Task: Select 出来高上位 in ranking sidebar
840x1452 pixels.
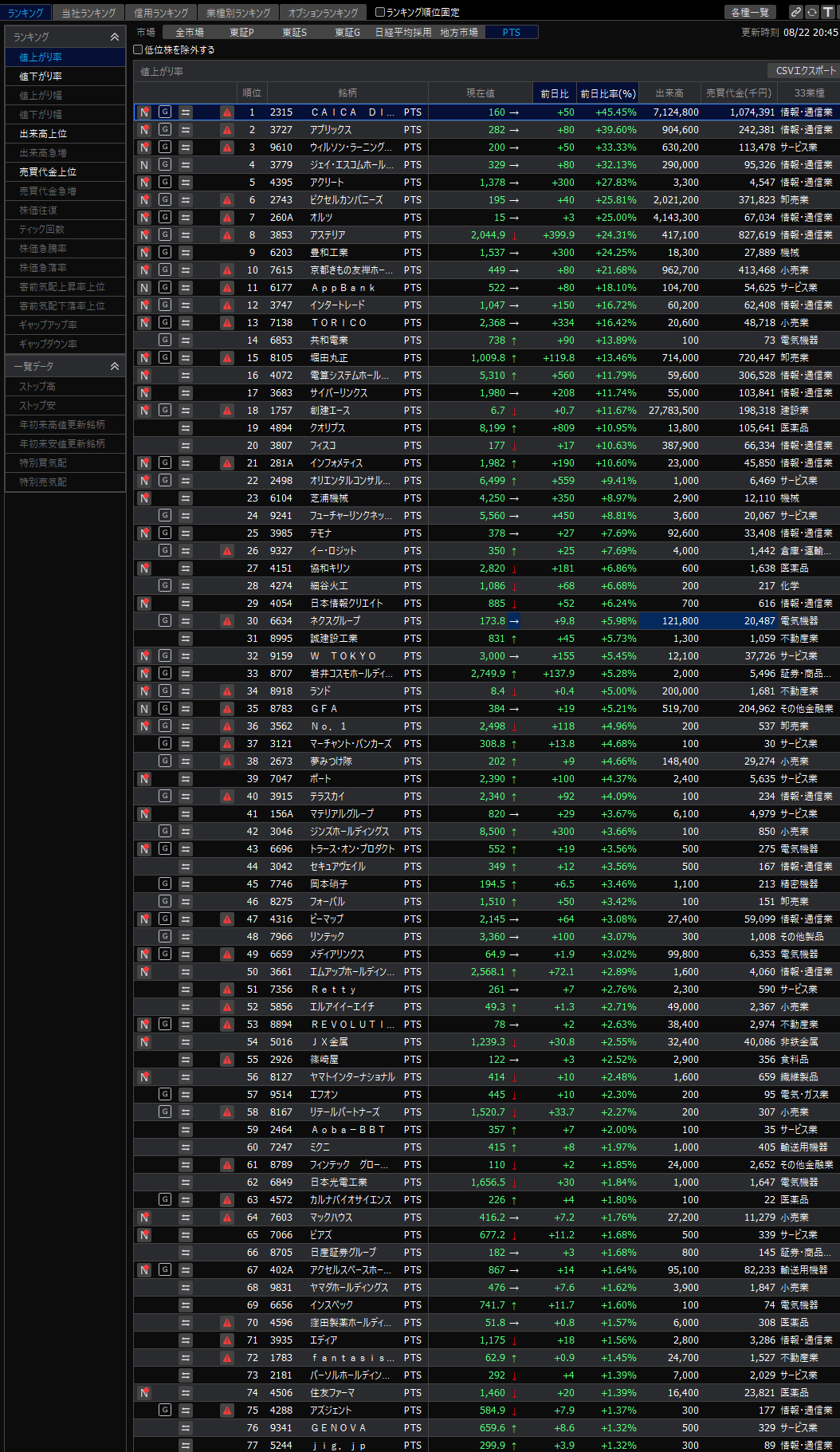Action: point(65,134)
